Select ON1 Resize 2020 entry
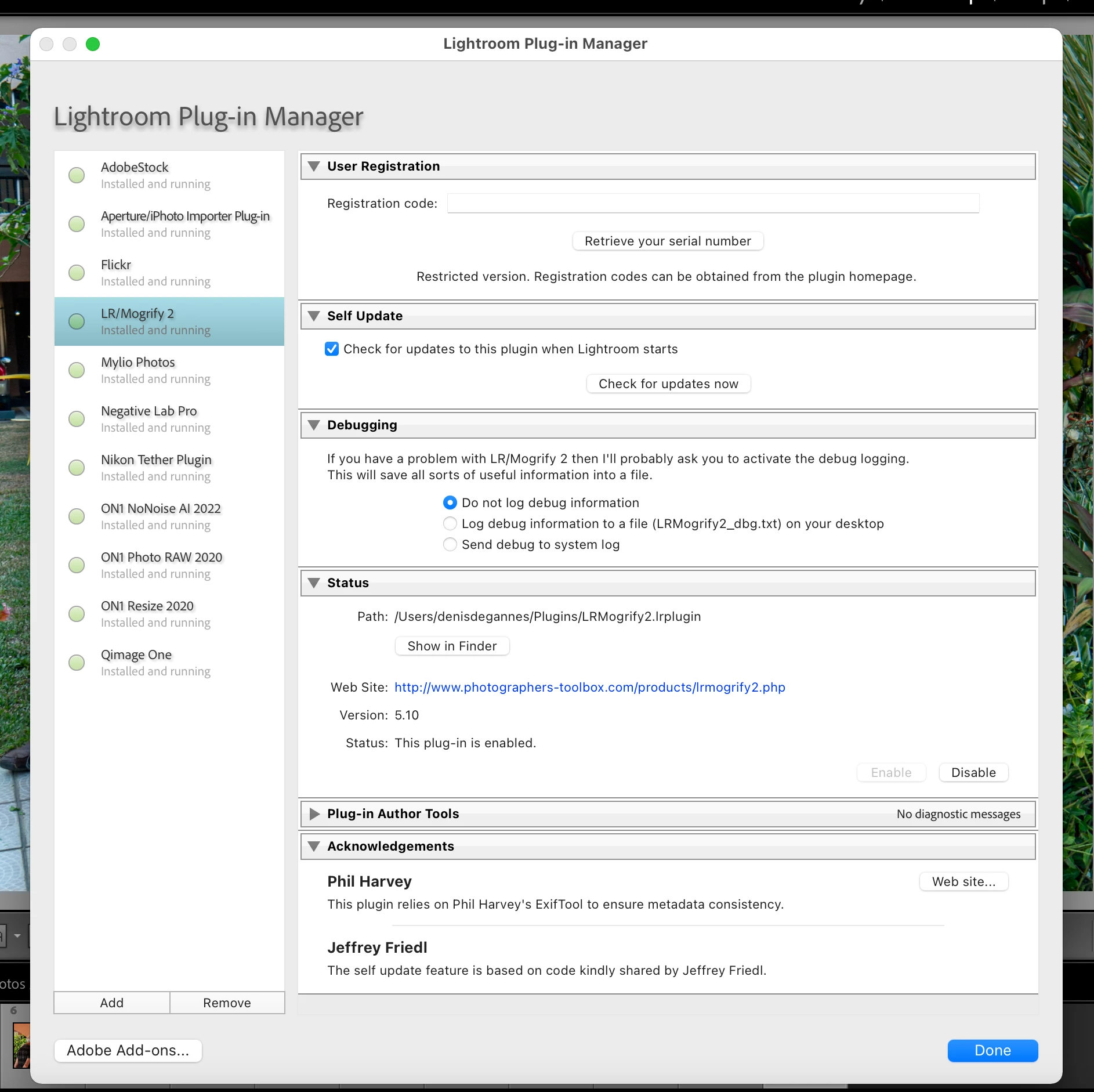This screenshot has width=1094, height=1092. (169, 614)
